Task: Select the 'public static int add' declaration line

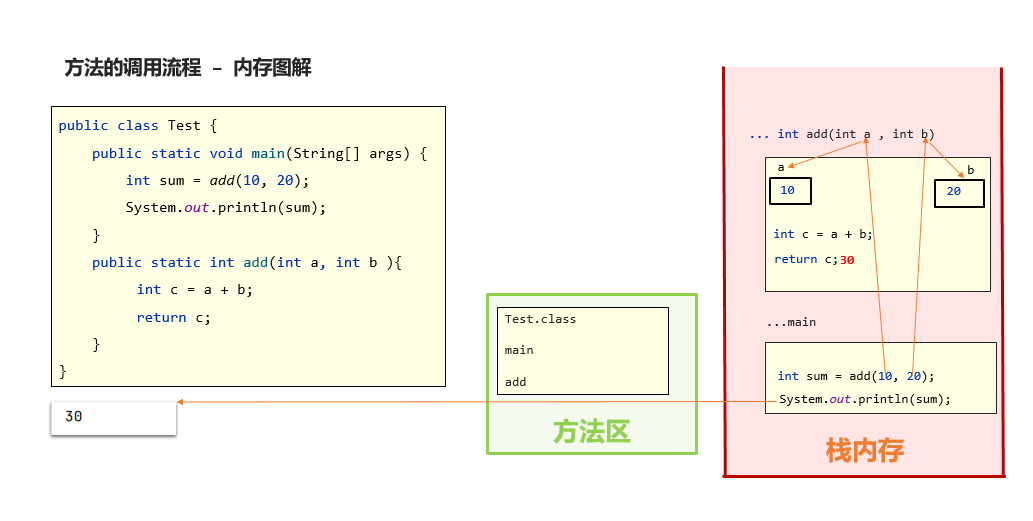Action: tap(246, 263)
